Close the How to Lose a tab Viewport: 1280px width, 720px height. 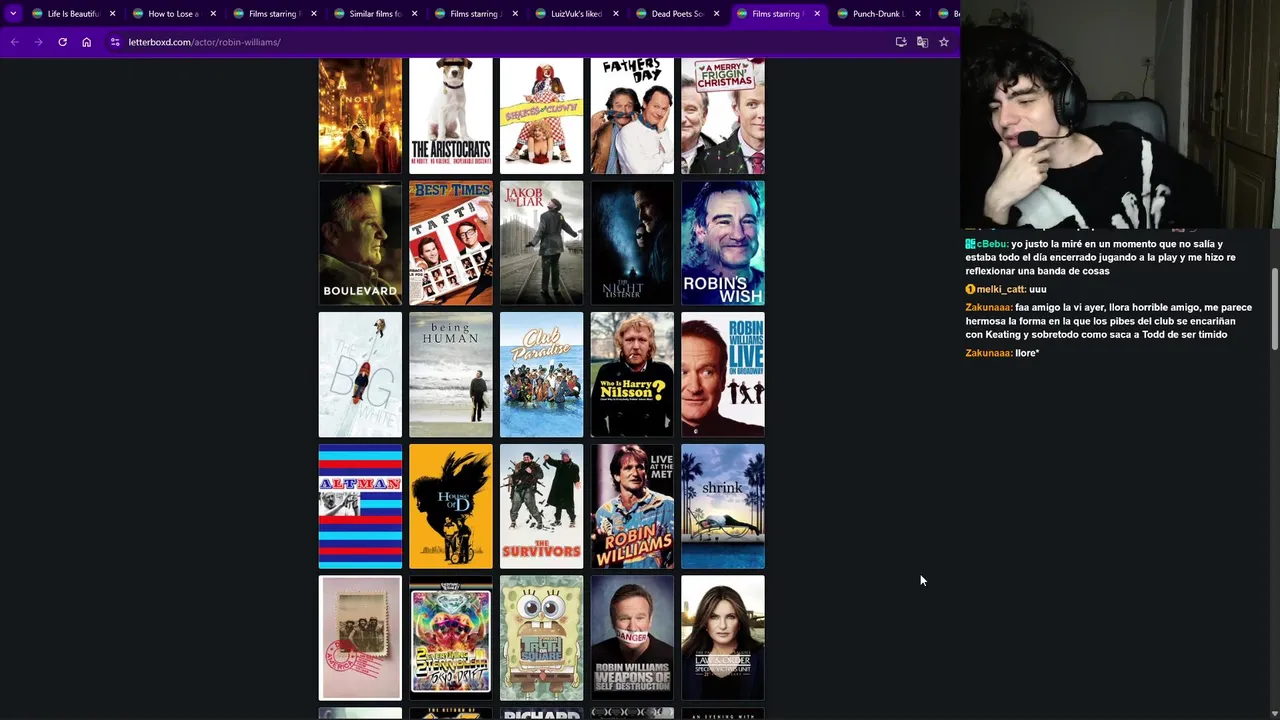pos(213,14)
